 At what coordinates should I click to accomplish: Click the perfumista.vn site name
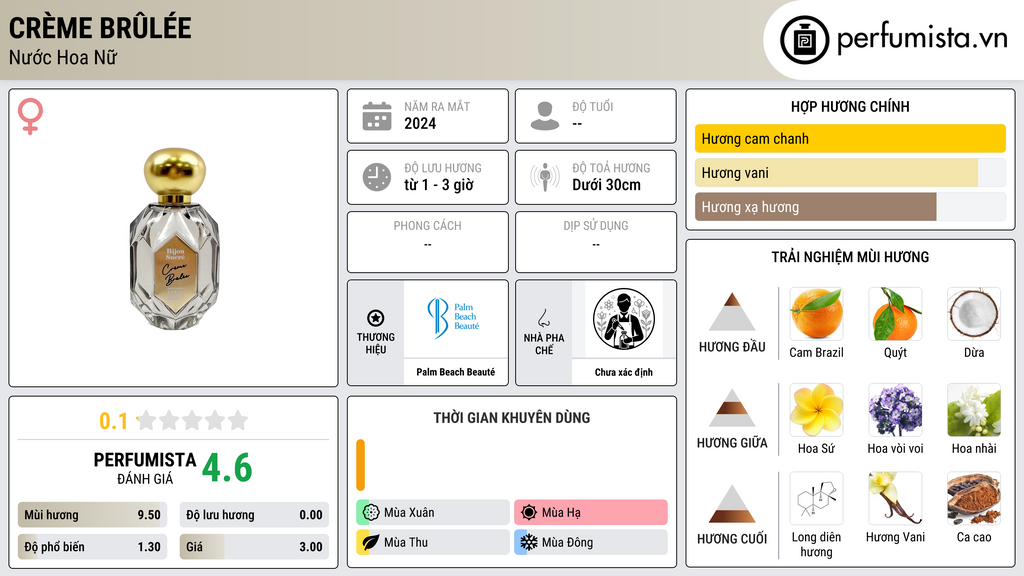922,39
